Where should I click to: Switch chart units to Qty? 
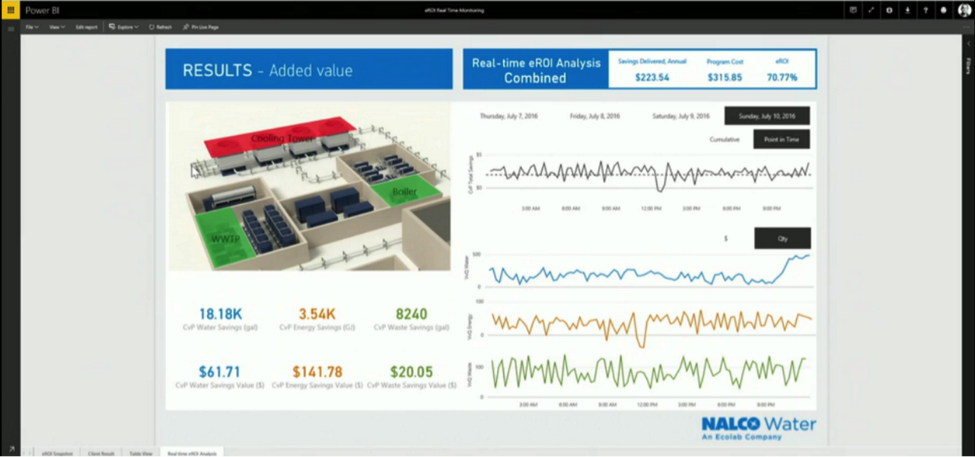(x=782, y=239)
